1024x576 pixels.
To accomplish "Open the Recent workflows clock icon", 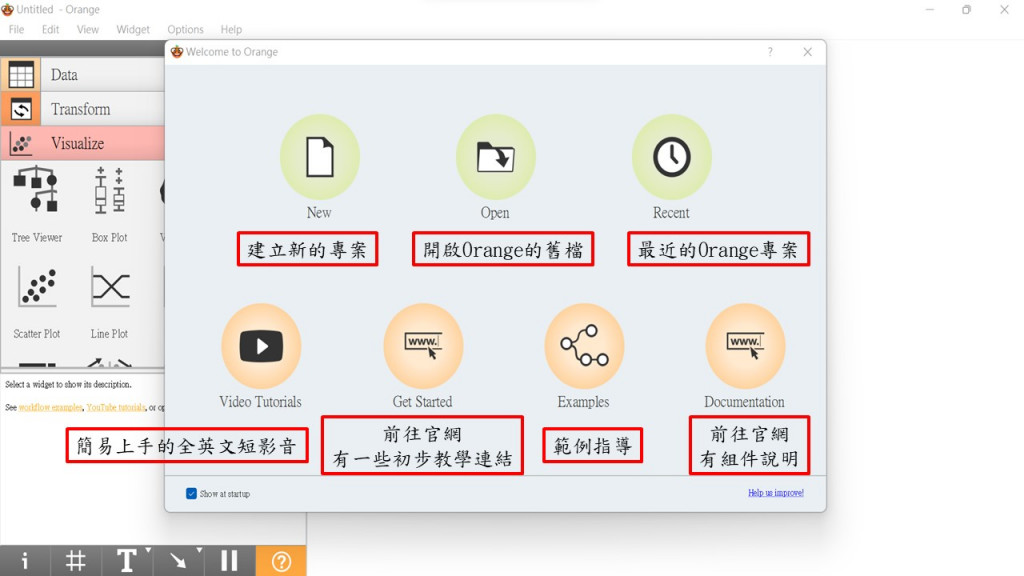I will point(671,157).
